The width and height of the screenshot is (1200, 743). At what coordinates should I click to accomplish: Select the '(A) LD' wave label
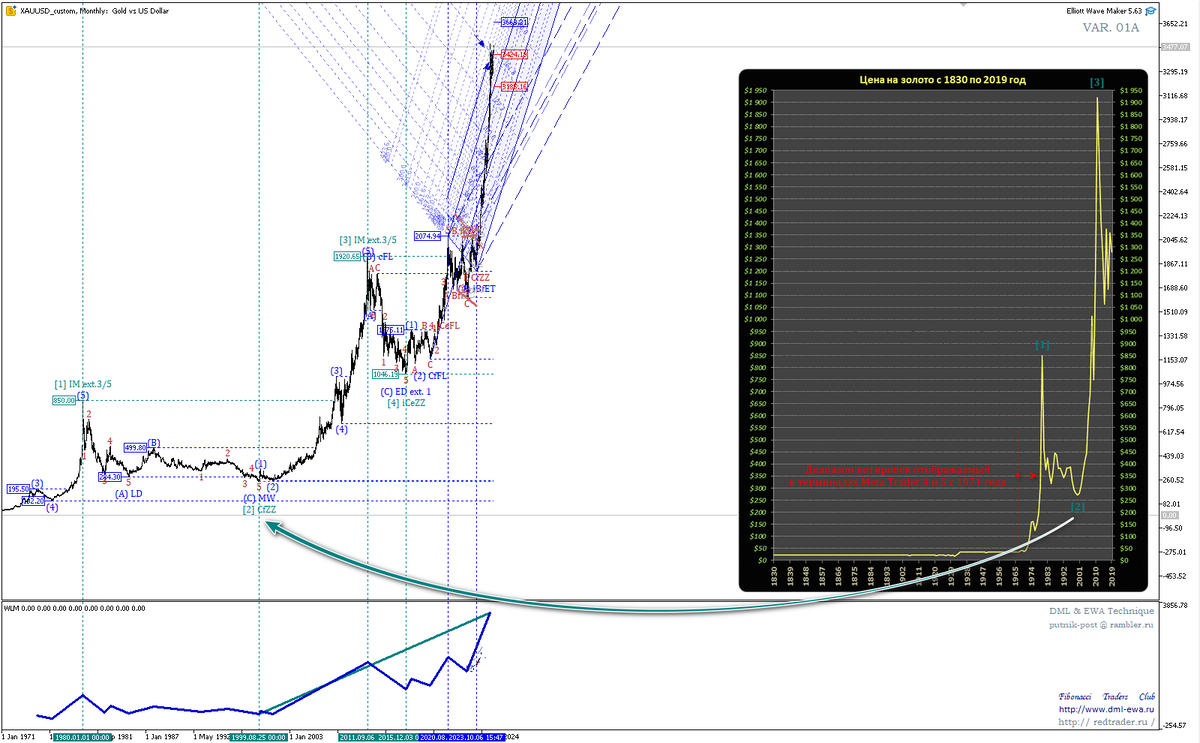[128, 493]
